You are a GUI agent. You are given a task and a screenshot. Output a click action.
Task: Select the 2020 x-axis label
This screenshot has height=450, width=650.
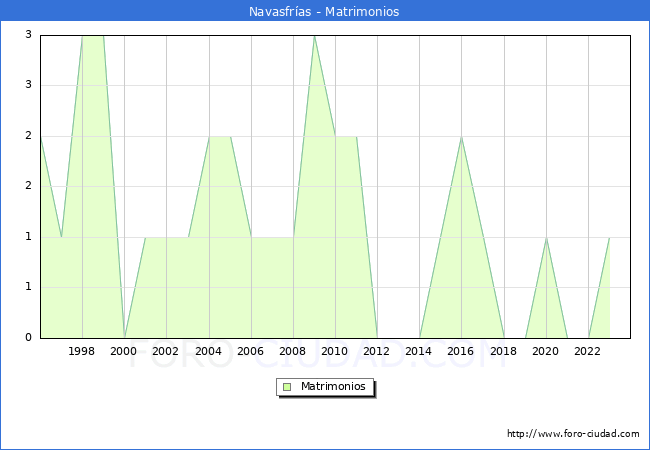(x=545, y=351)
